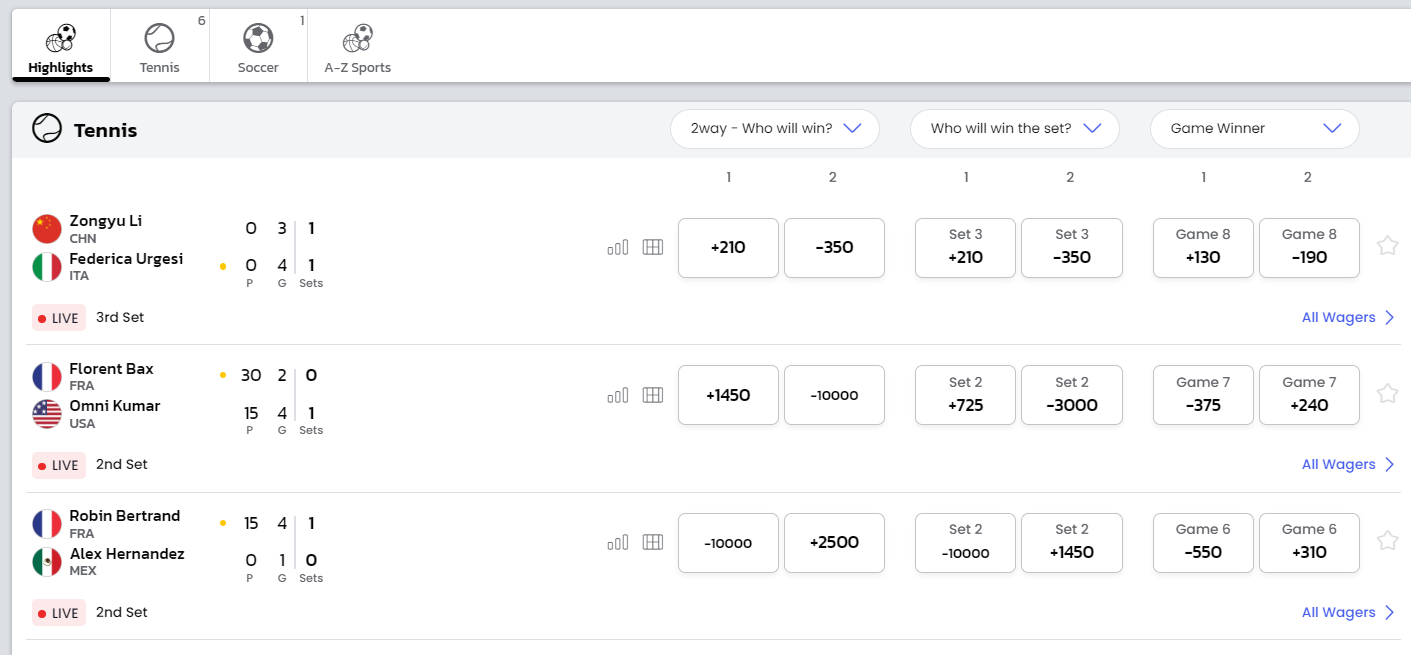
Task: Open statistics icon for Robin Bertrand match
Action: click(618, 542)
